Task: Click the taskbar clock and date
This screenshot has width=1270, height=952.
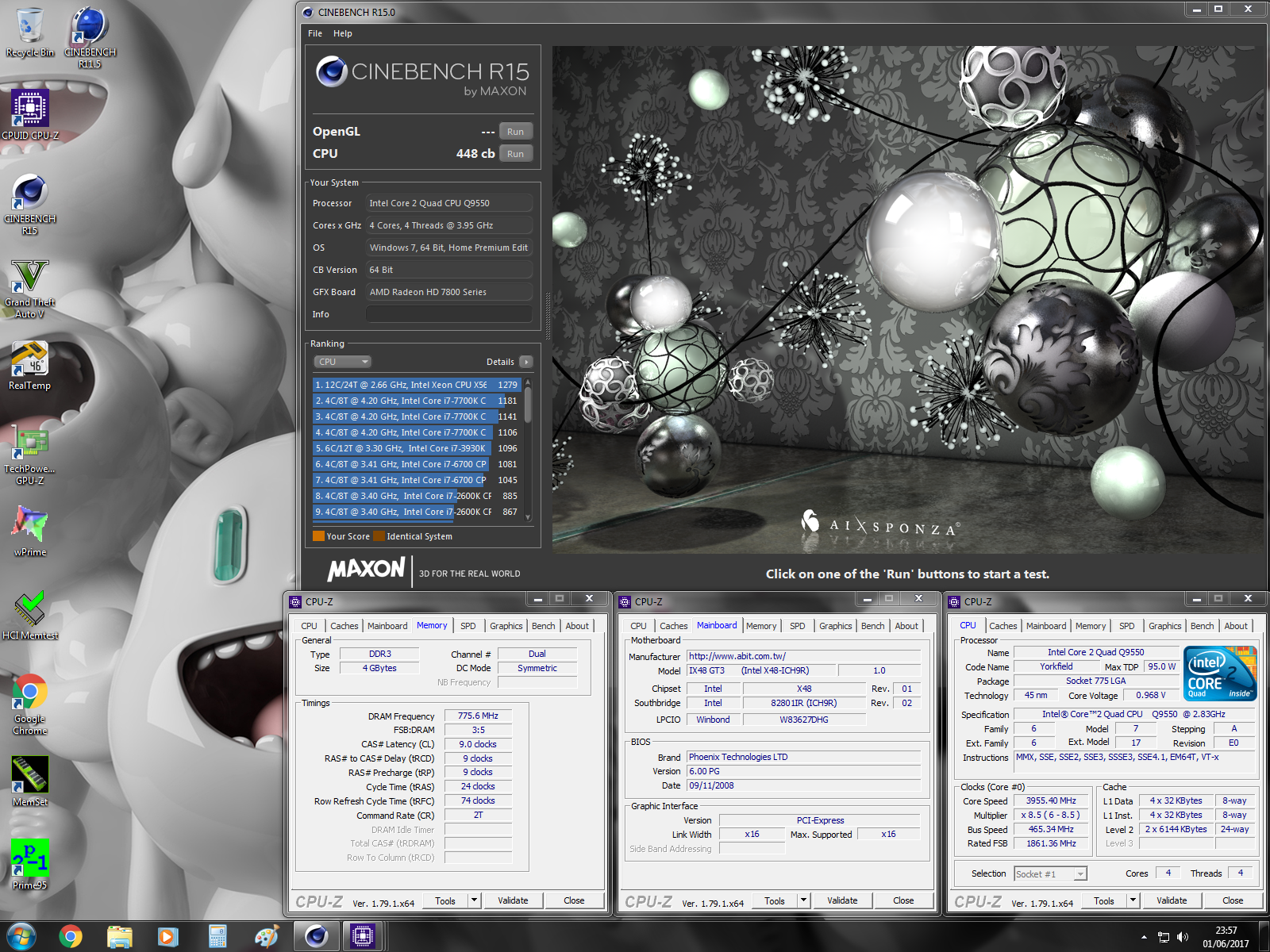Action: coord(1226,937)
